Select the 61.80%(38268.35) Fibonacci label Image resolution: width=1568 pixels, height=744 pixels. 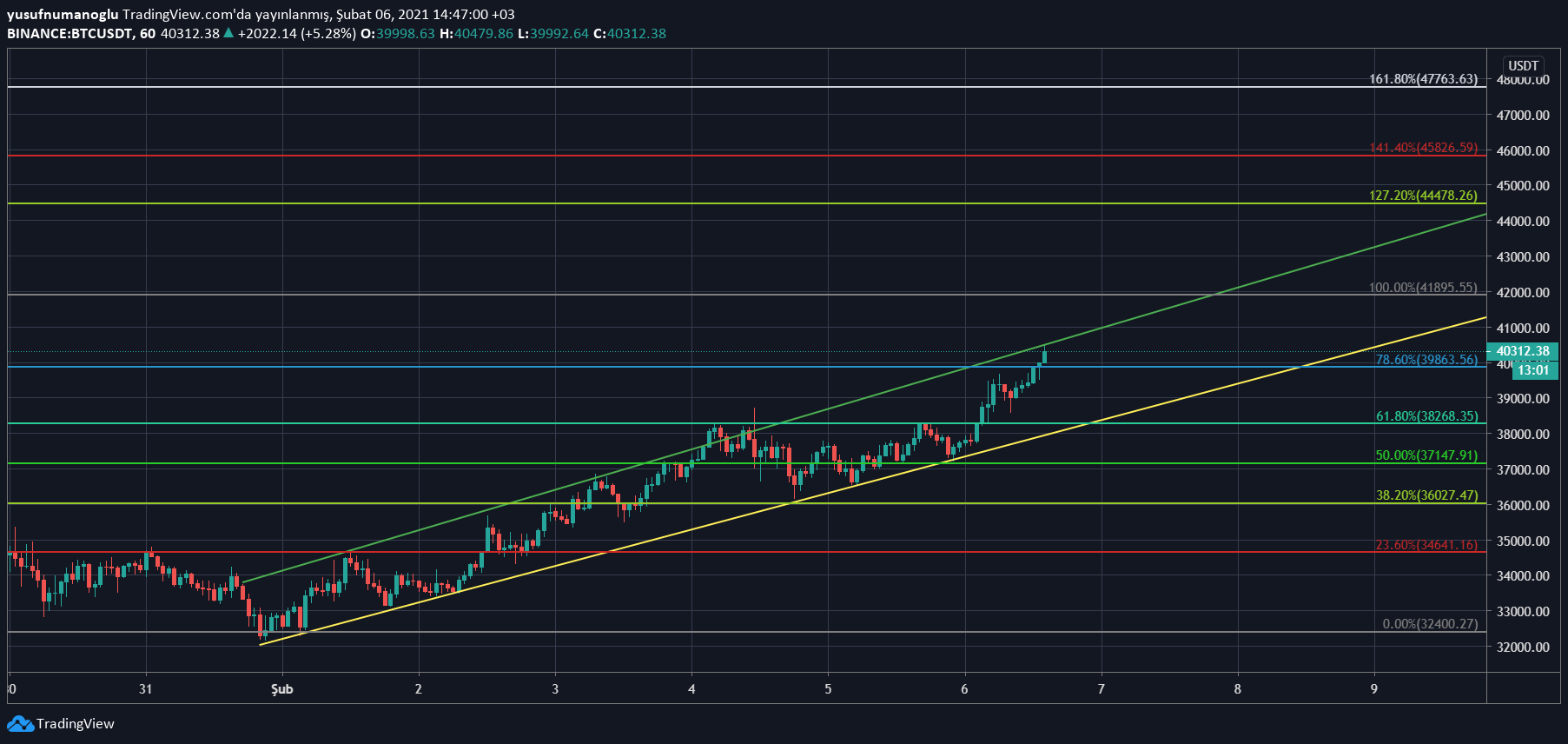[1426, 415]
